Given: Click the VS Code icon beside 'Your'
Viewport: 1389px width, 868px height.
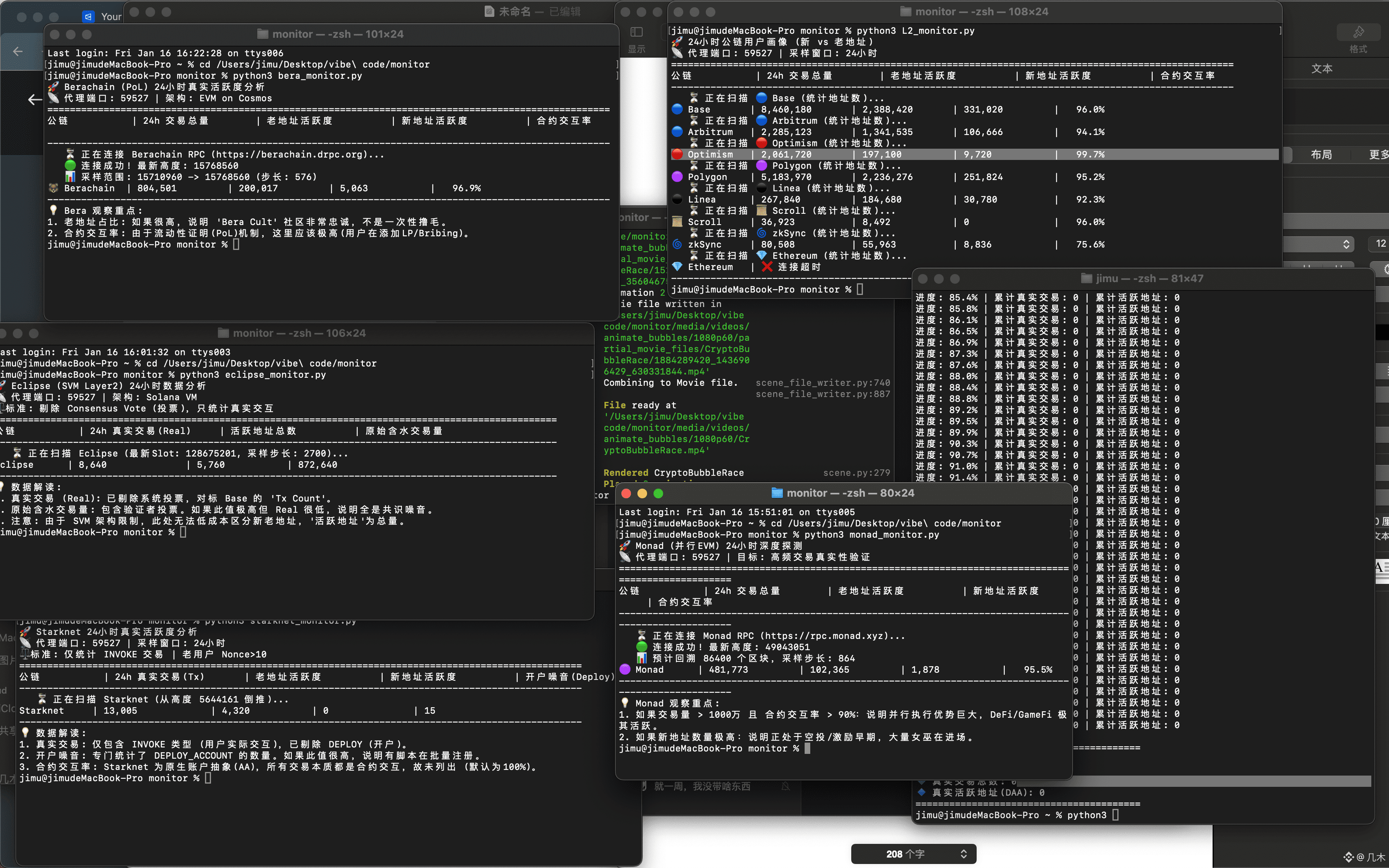Looking at the screenshot, I should [x=88, y=16].
